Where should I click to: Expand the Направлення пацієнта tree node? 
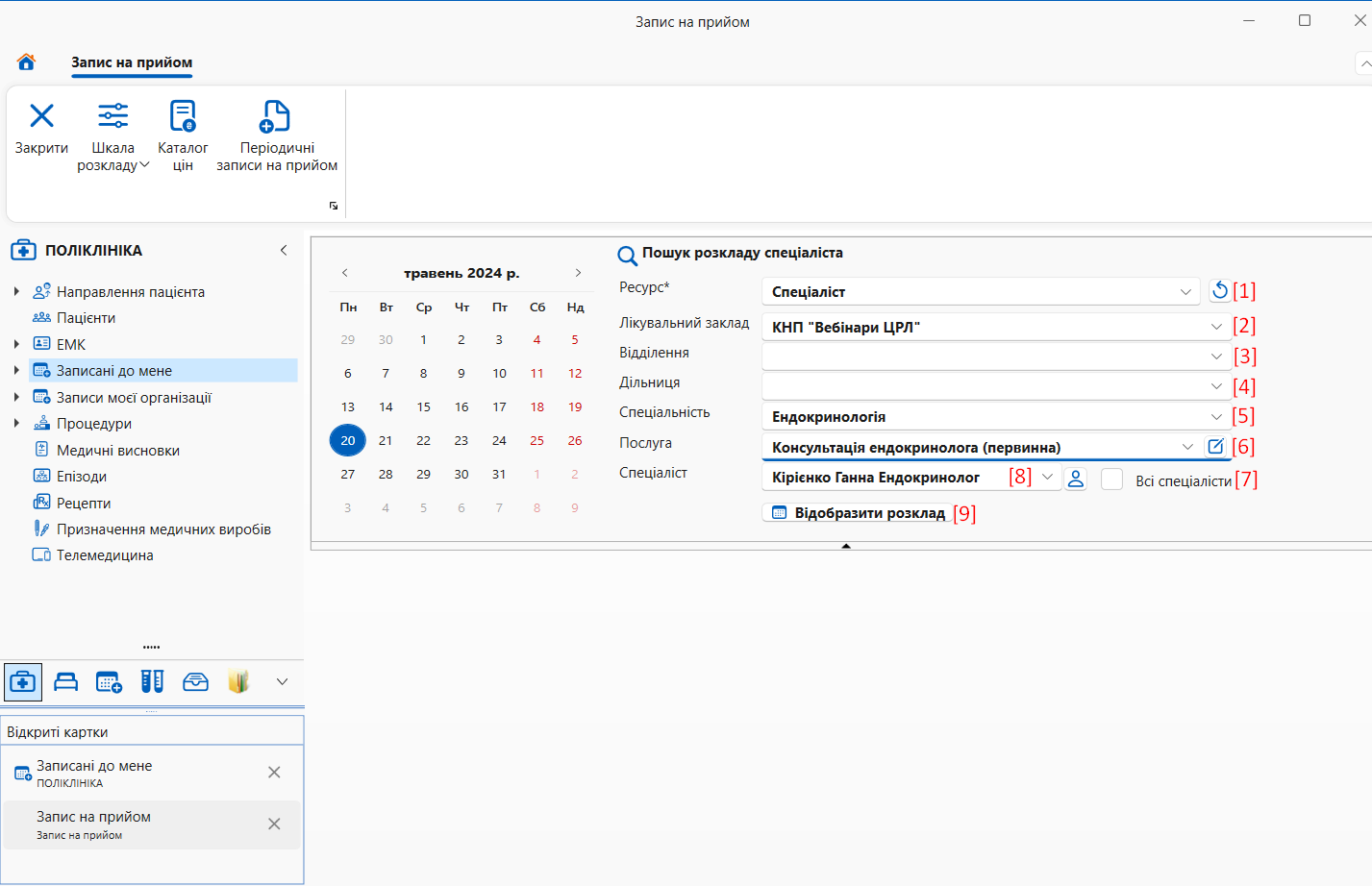(x=16, y=291)
